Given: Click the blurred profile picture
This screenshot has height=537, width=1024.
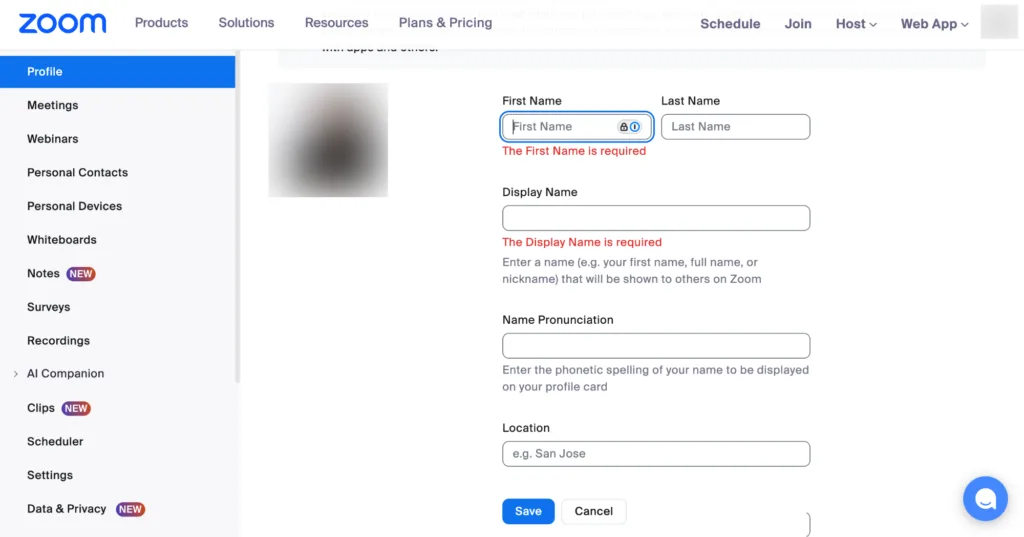Looking at the screenshot, I should pyautogui.click(x=328, y=140).
